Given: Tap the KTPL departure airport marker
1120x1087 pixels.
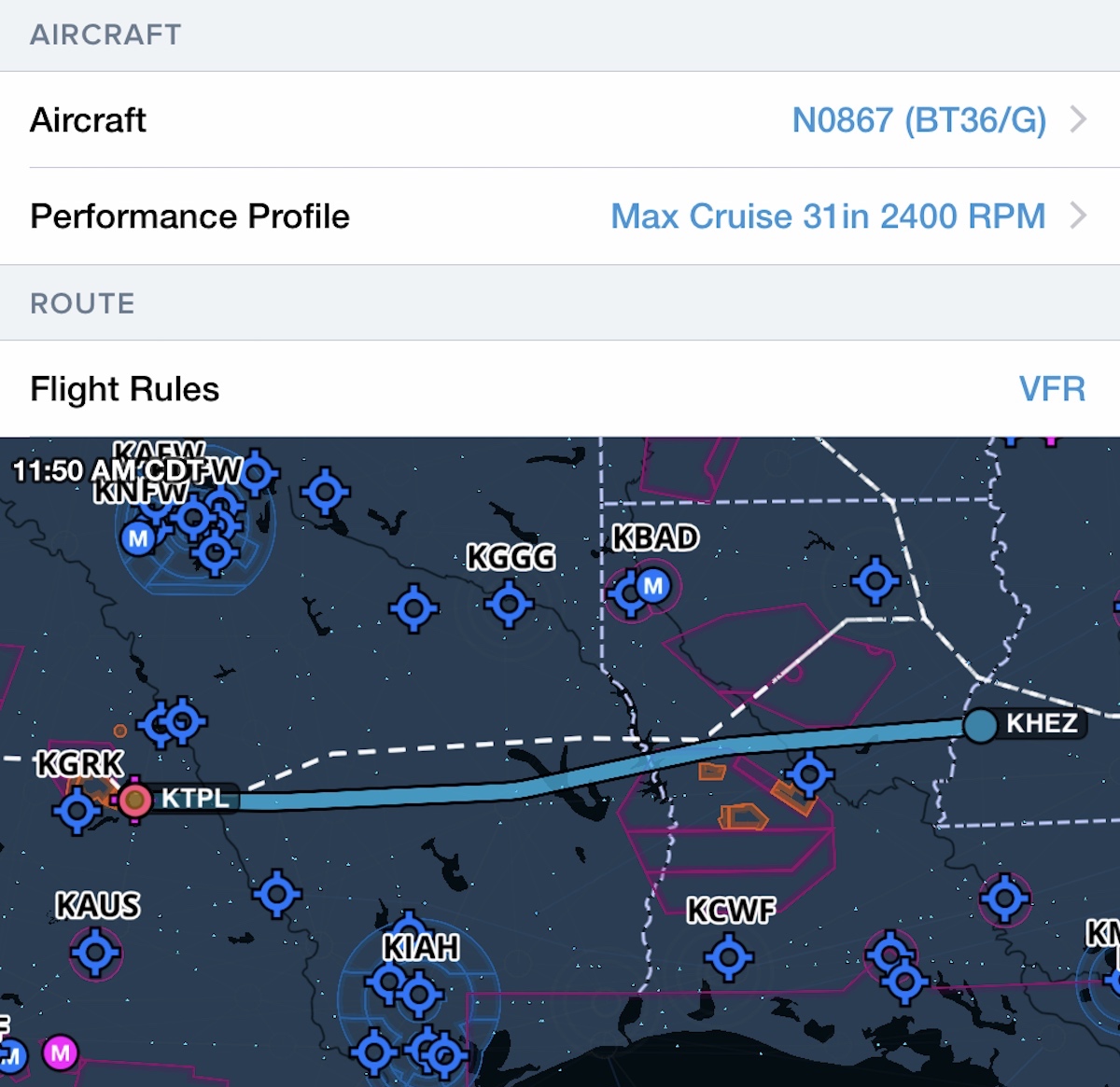Looking at the screenshot, I should point(134,800).
